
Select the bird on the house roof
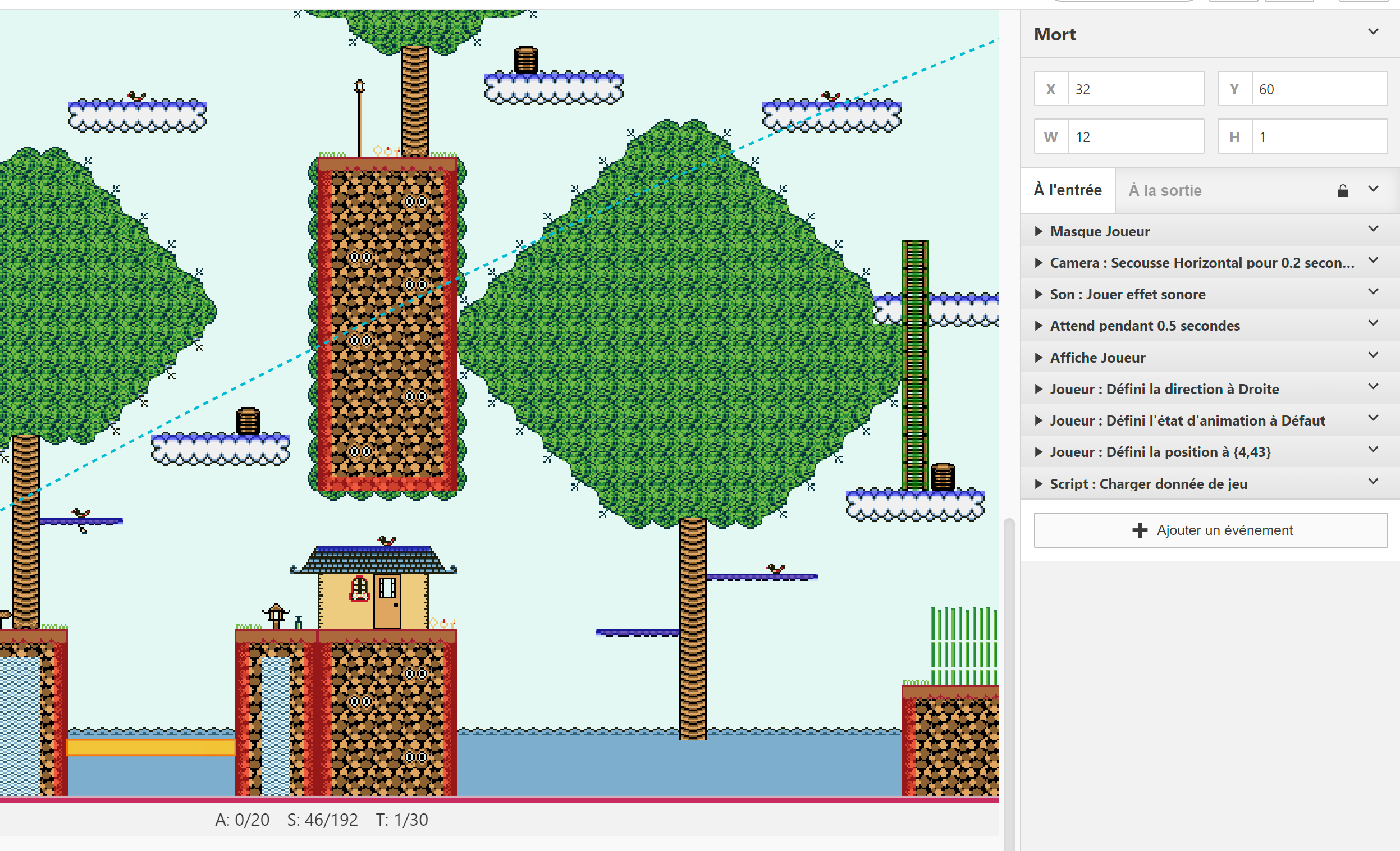coord(386,539)
